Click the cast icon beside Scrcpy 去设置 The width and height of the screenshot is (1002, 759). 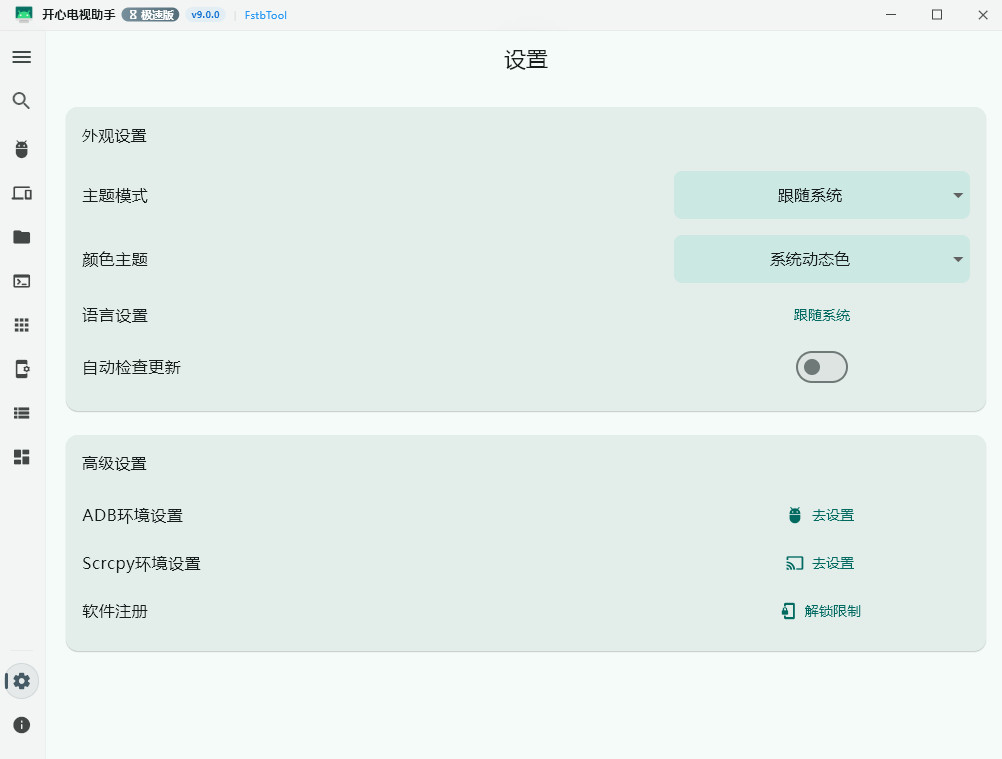point(794,563)
